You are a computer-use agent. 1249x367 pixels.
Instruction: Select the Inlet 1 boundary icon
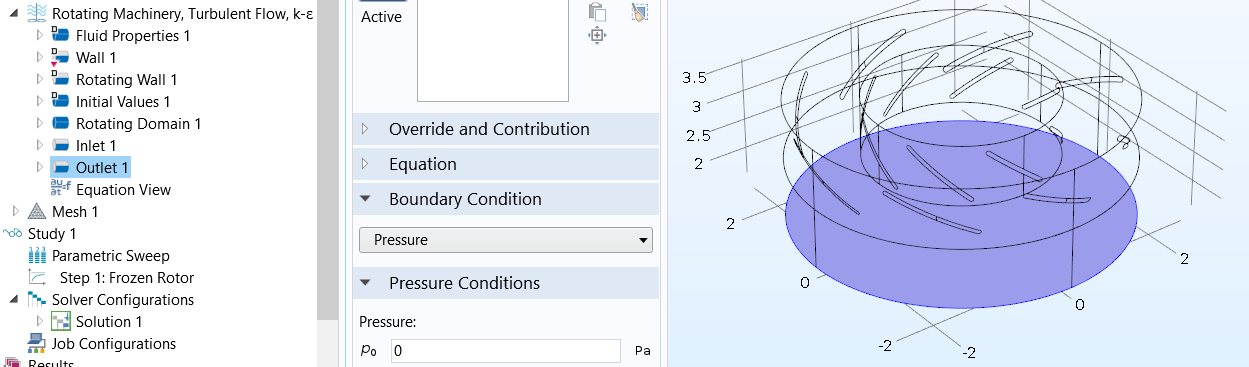point(60,146)
